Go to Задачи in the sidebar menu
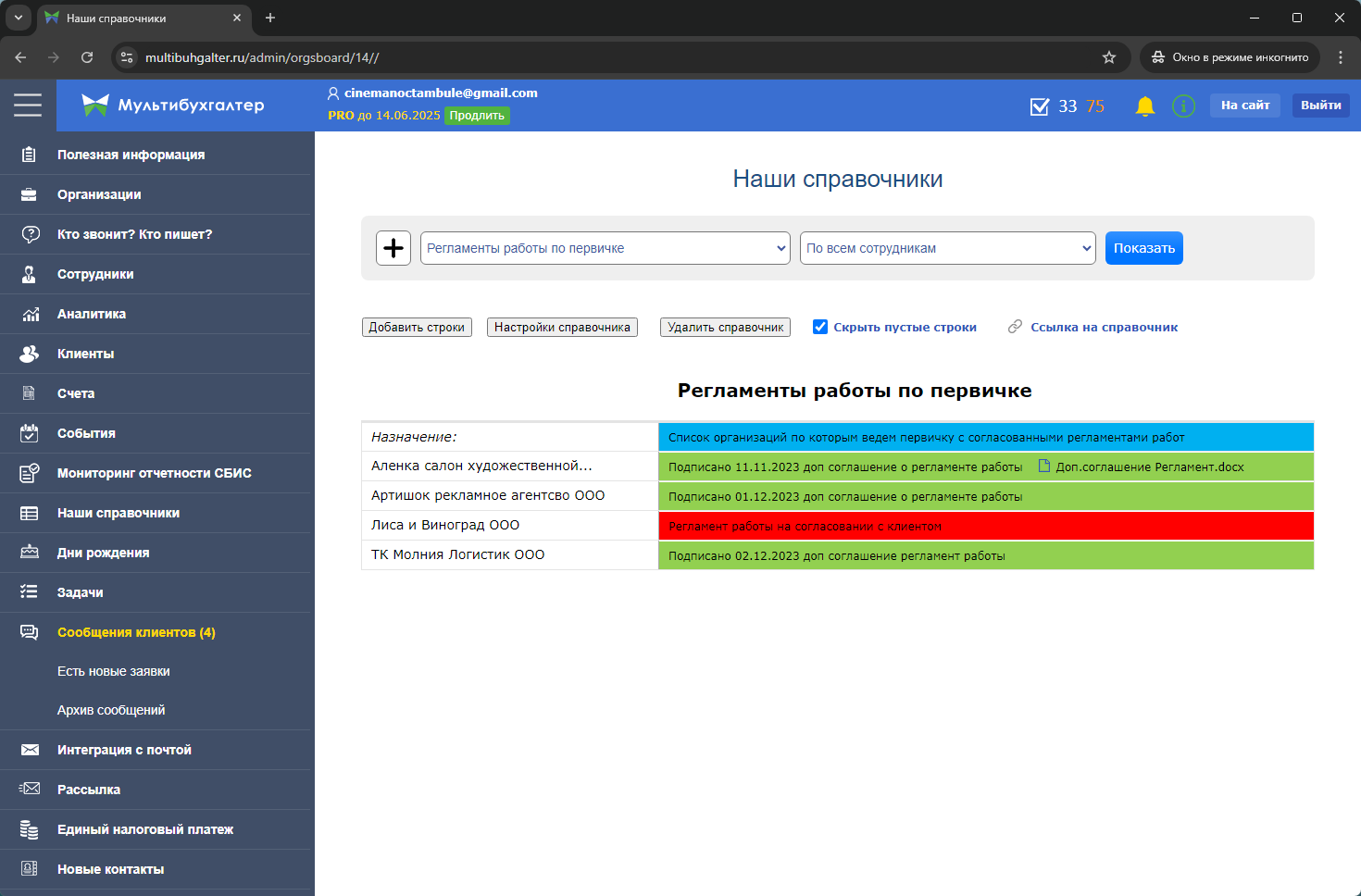 pyautogui.click(x=80, y=592)
